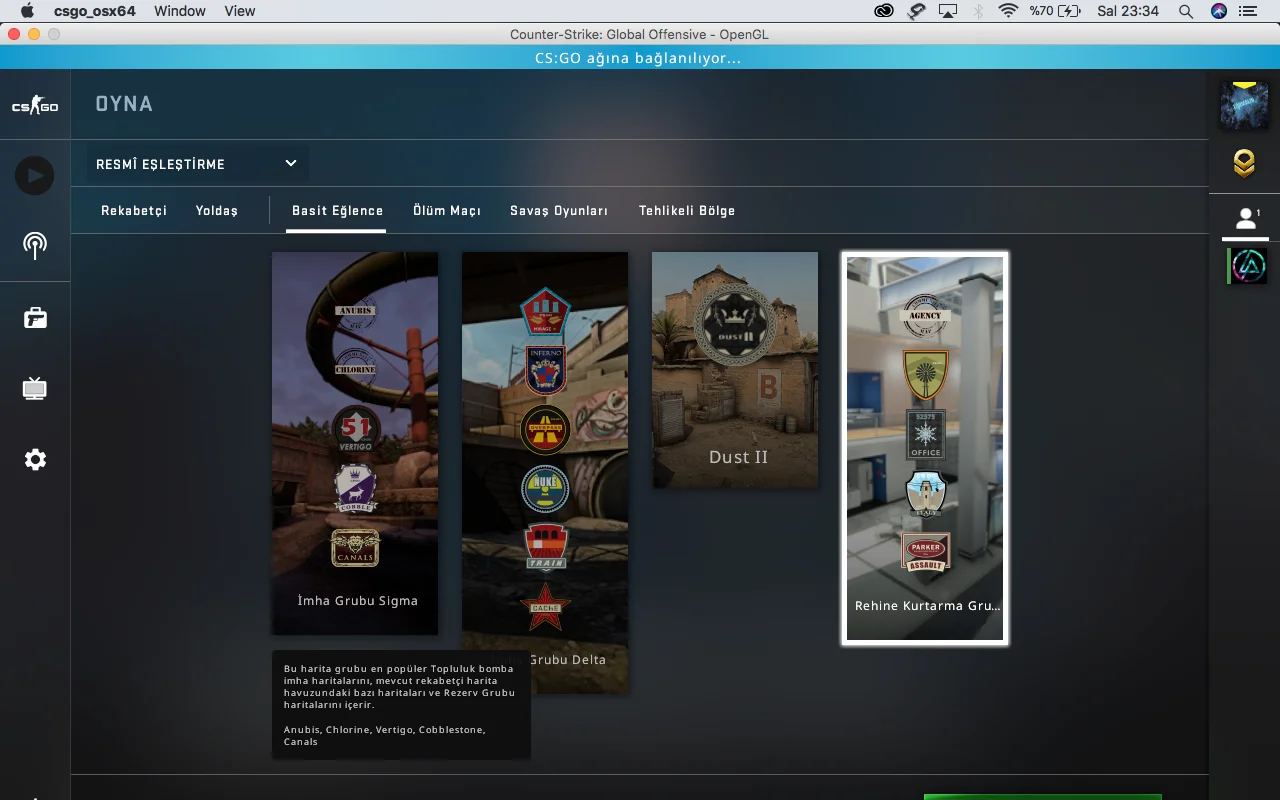This screenshot has height=800, width=1280.
Task: Click the İmha Grubu Sigma label
Action: [357, 601]
